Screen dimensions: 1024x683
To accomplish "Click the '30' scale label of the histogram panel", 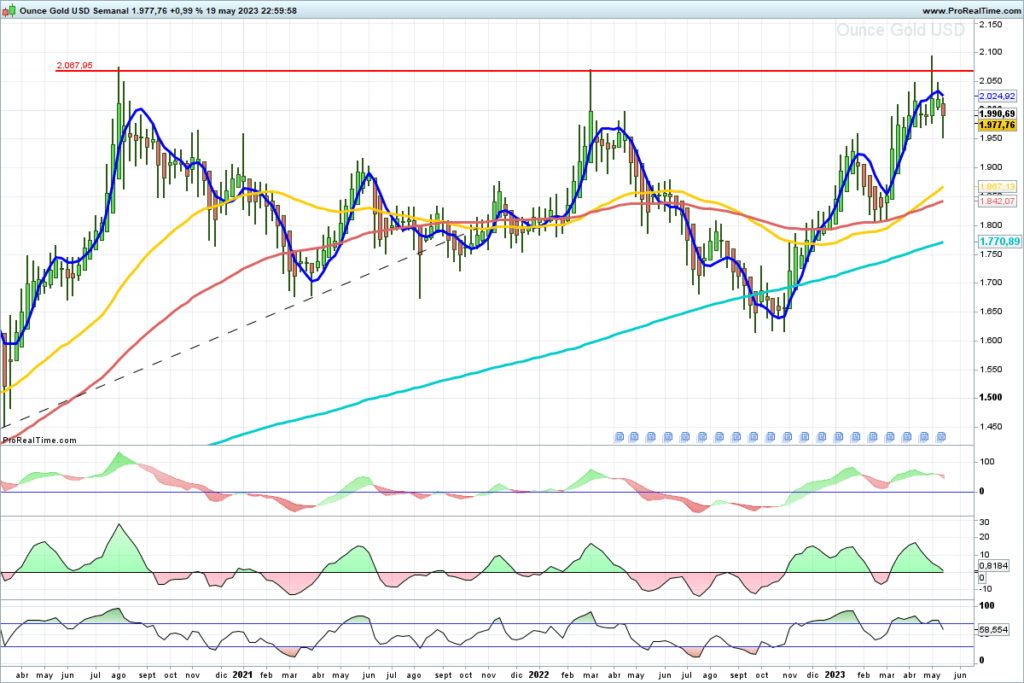I will coord(984,522).
